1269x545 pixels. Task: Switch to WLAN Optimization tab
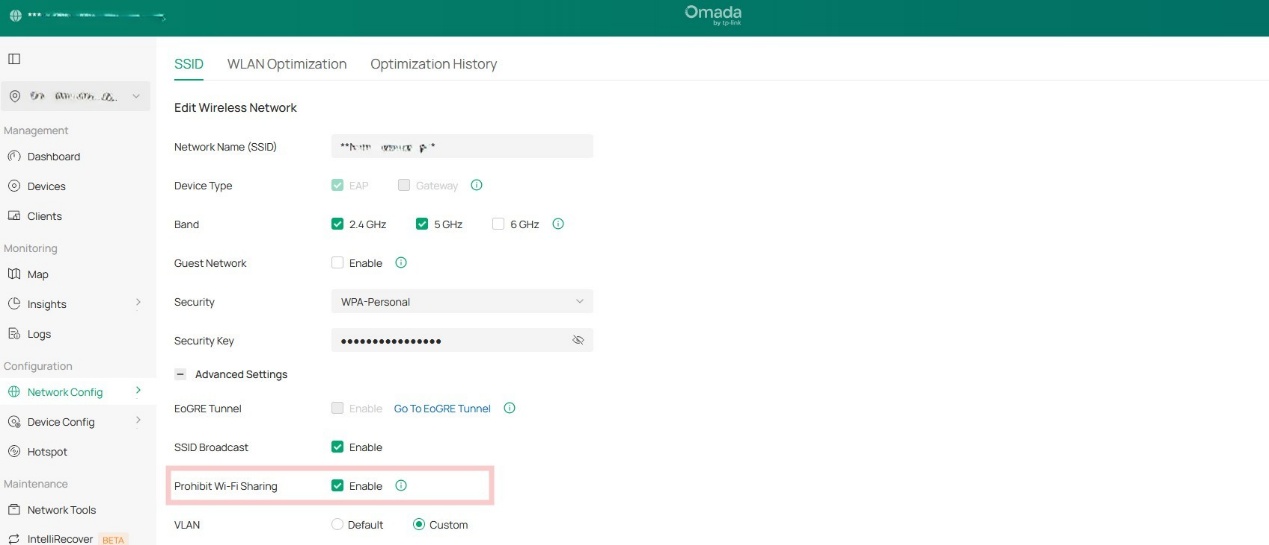point(287,64)
